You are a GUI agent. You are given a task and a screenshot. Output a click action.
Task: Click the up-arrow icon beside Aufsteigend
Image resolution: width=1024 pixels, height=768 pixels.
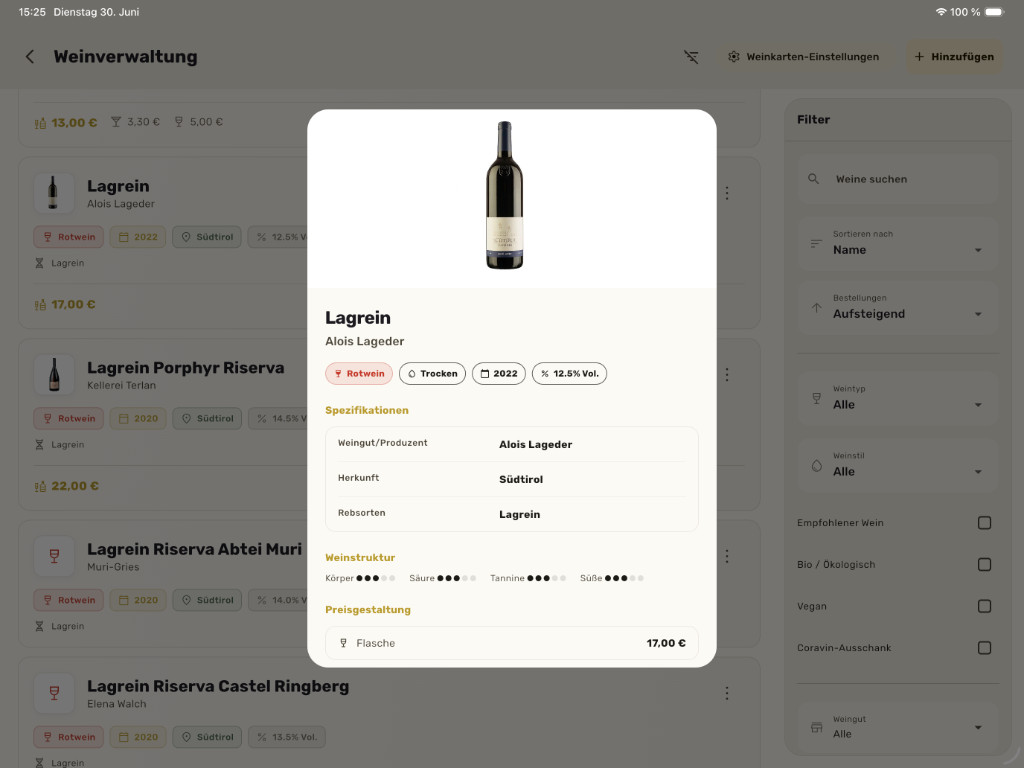click(x=816, y=308)
